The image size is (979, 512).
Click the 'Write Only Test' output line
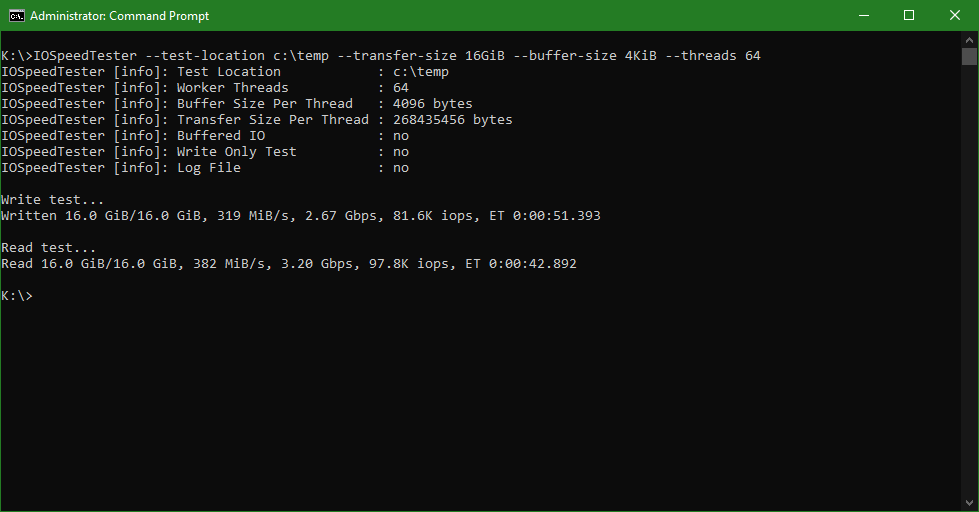tap(205, 152)
